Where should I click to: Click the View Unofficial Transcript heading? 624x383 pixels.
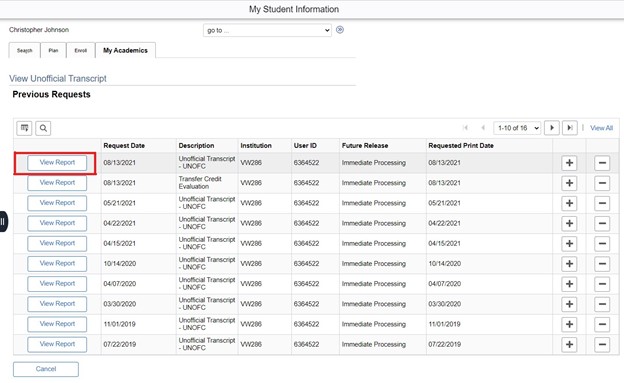click(58, 78)
